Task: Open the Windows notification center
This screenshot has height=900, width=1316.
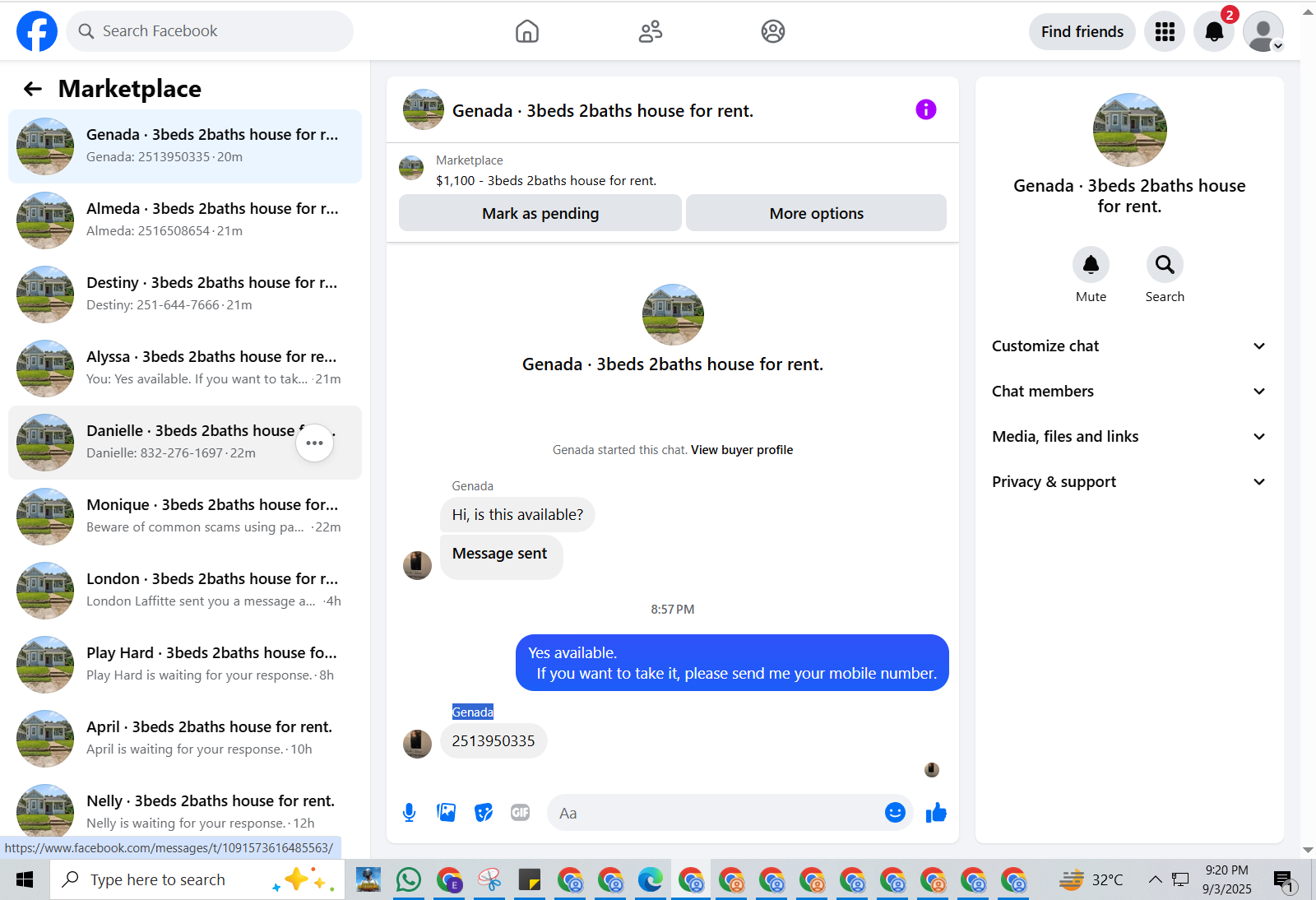Action: (x=1285, y=880)
